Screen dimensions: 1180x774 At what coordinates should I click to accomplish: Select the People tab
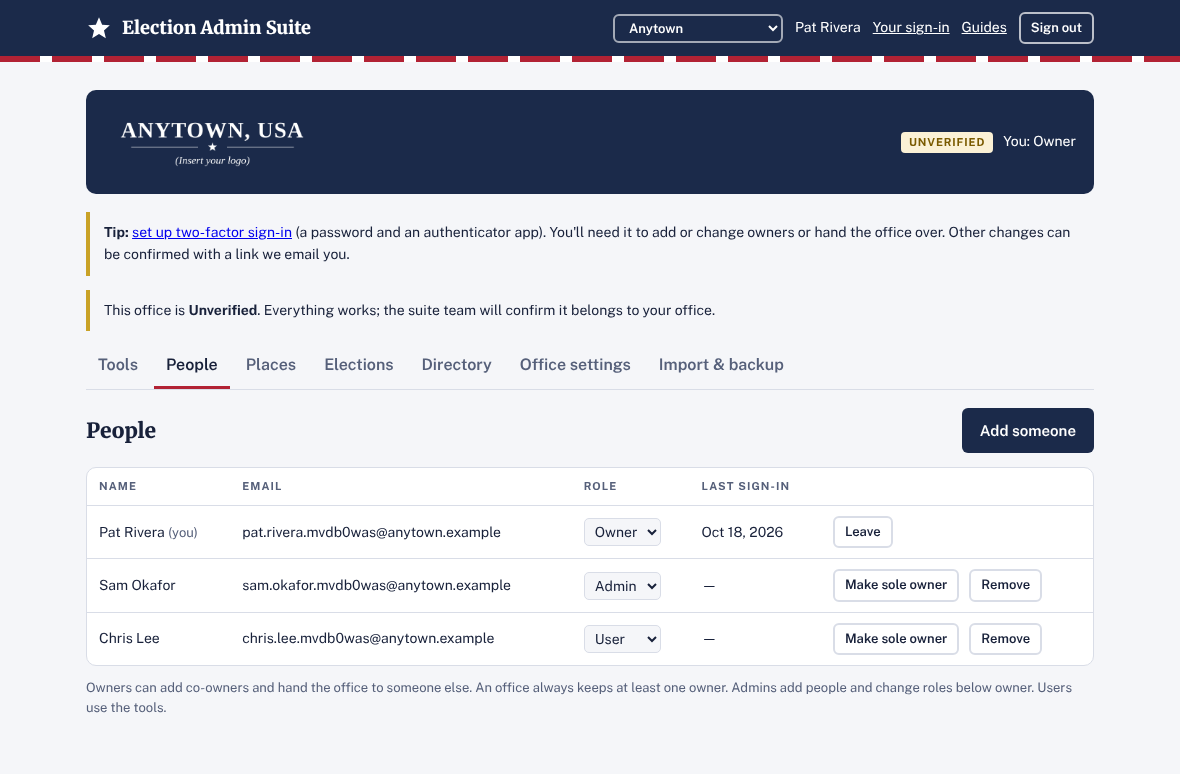192,365
